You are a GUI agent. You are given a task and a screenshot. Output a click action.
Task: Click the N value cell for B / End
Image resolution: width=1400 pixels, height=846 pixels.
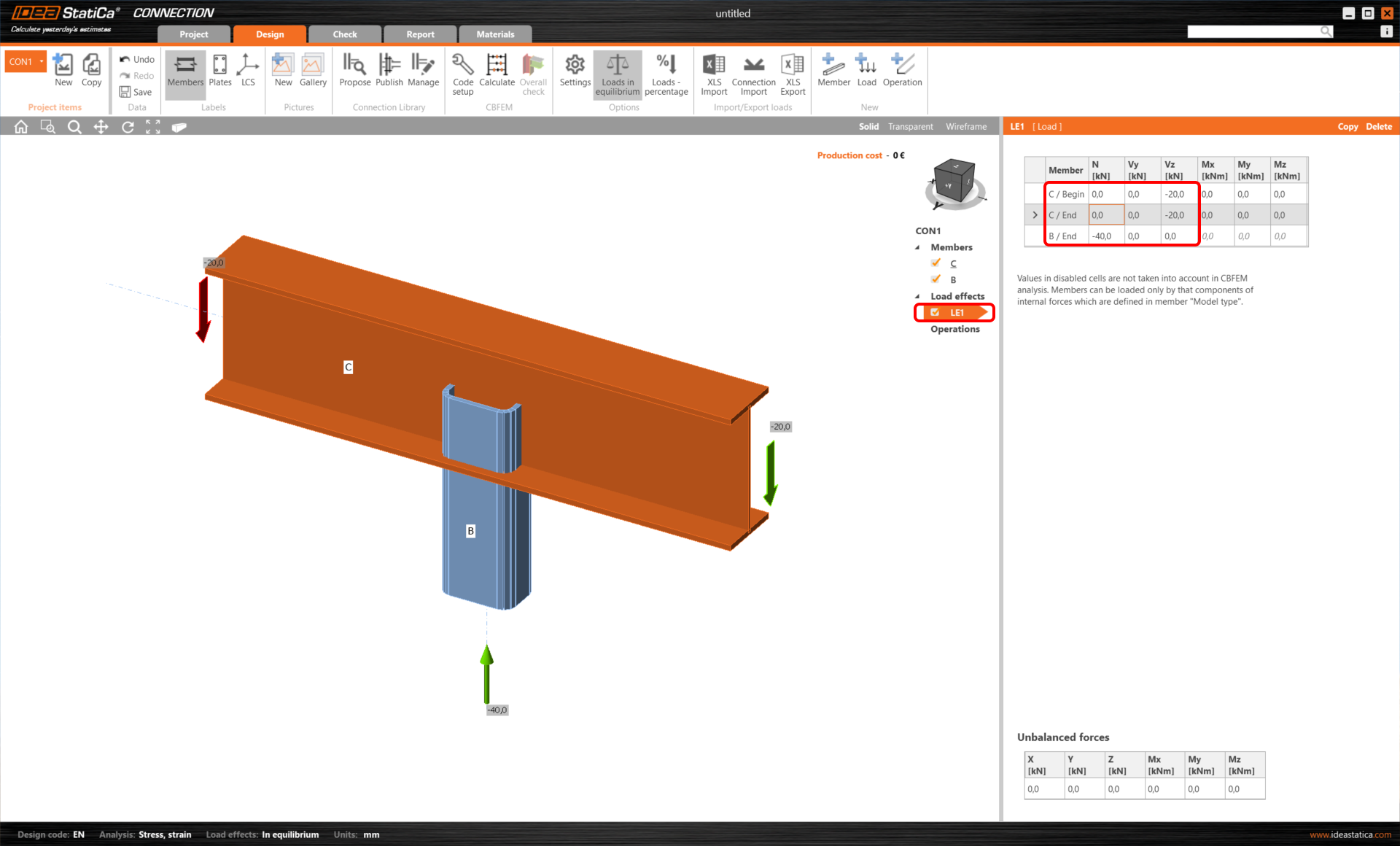tap(1105, 236)
